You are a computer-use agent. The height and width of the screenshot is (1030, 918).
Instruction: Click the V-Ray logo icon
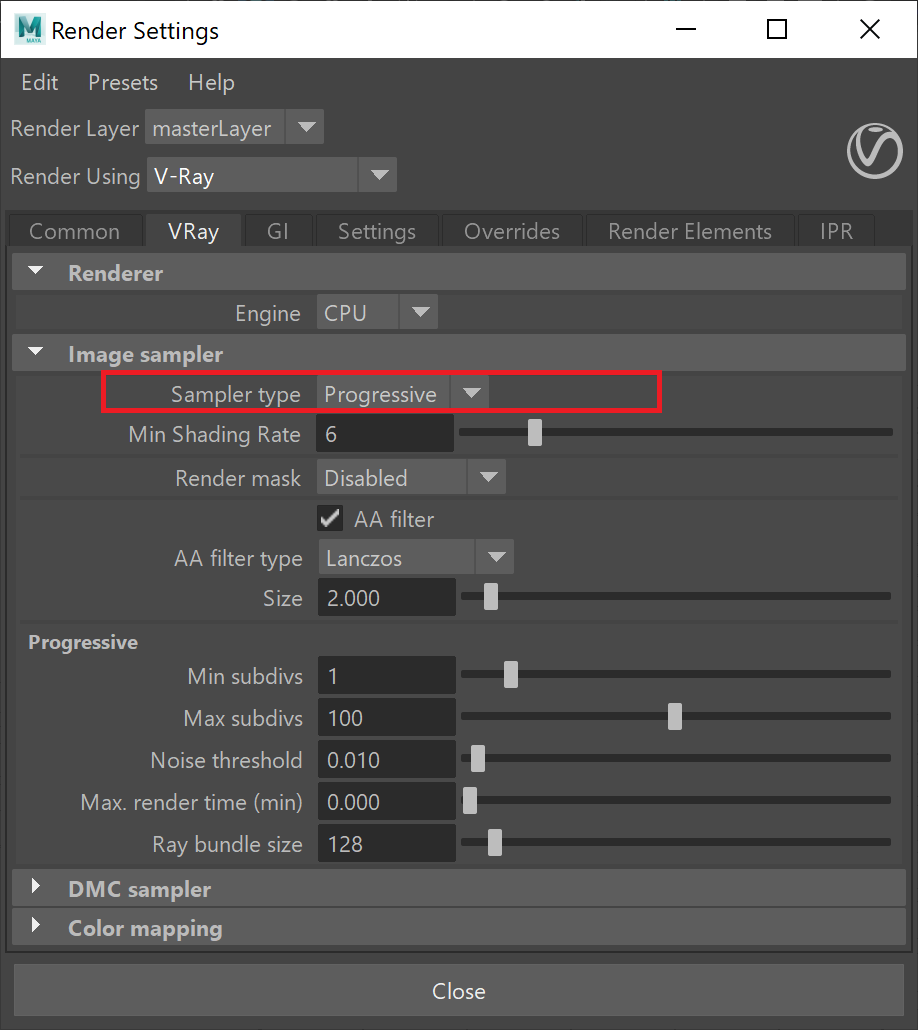pos(875,150)
